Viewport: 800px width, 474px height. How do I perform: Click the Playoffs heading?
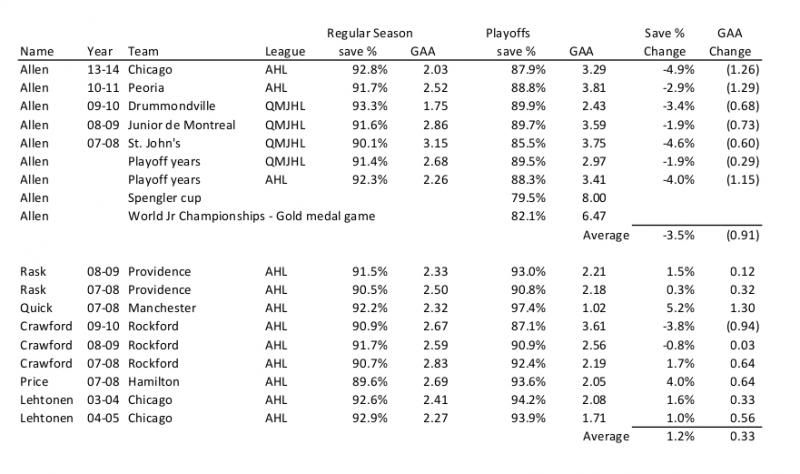[x=508, y=33]
